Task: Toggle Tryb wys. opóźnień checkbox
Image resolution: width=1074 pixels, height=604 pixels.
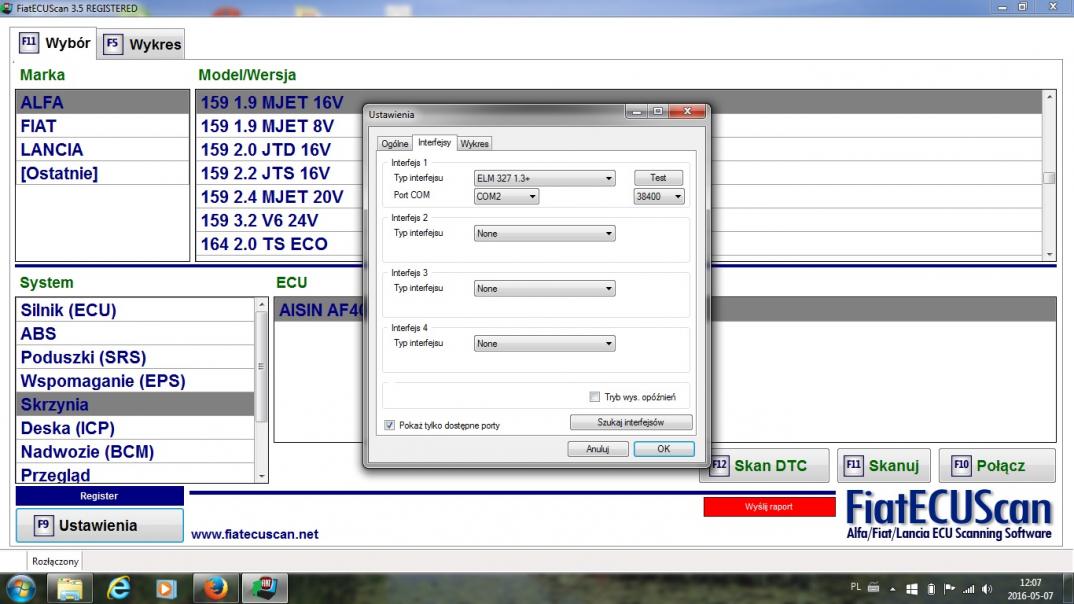Action: 595,397
